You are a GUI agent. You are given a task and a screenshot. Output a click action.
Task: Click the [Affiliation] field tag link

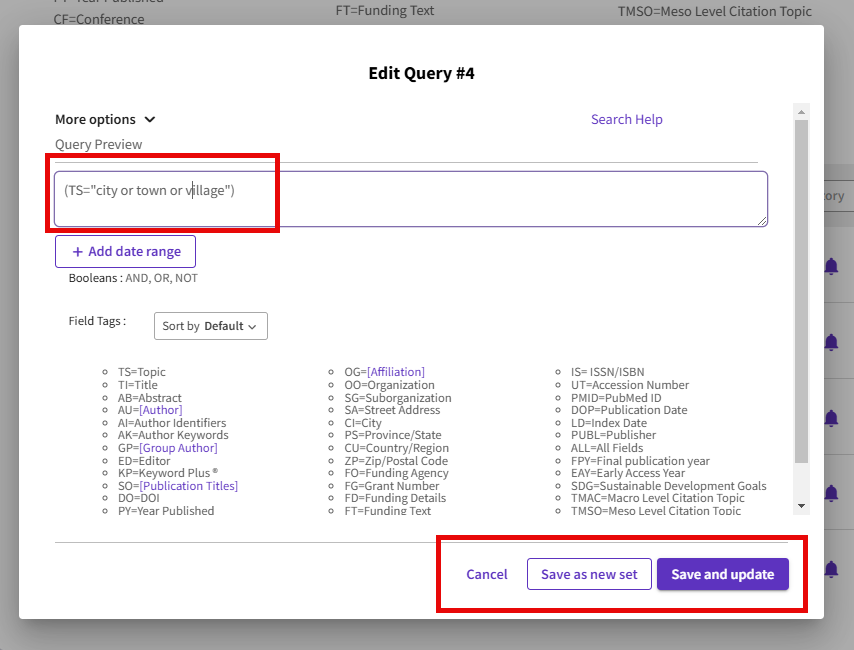[395, 372]
